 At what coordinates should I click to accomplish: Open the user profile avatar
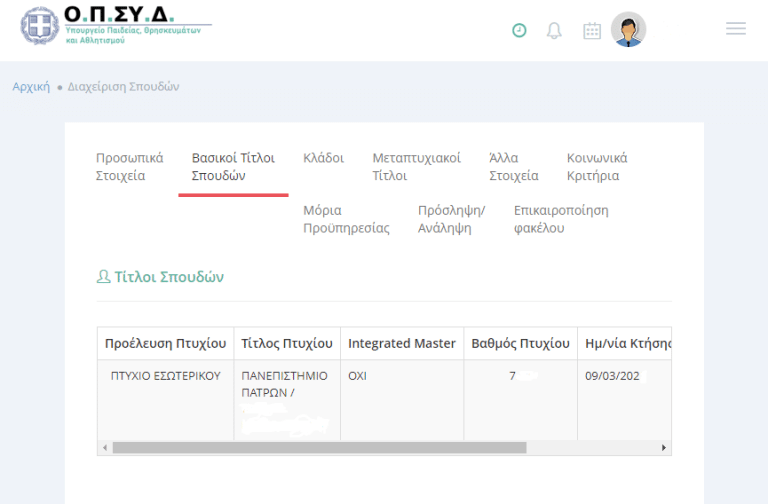[x=628, y=29]
